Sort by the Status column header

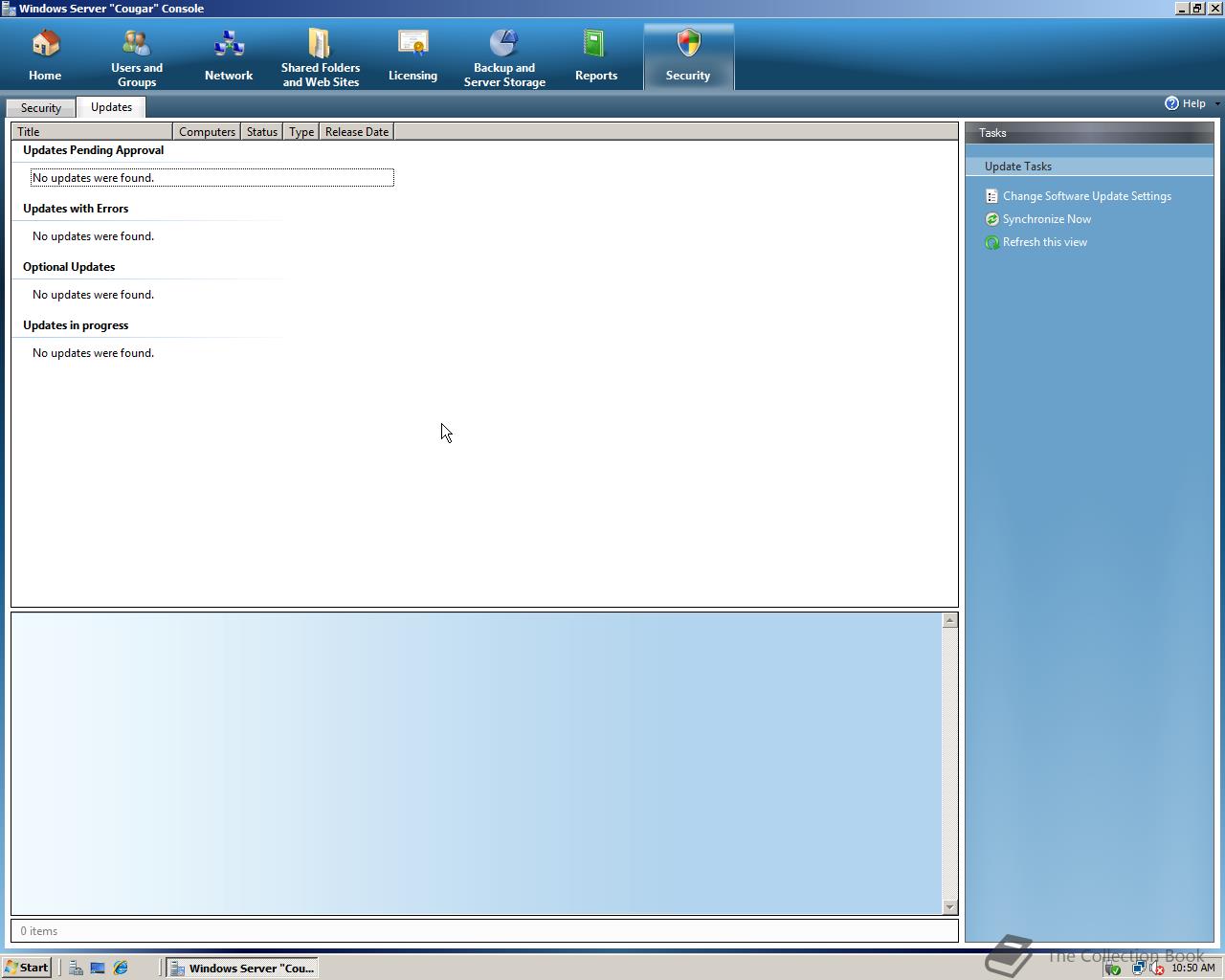[x=261, y=131]
